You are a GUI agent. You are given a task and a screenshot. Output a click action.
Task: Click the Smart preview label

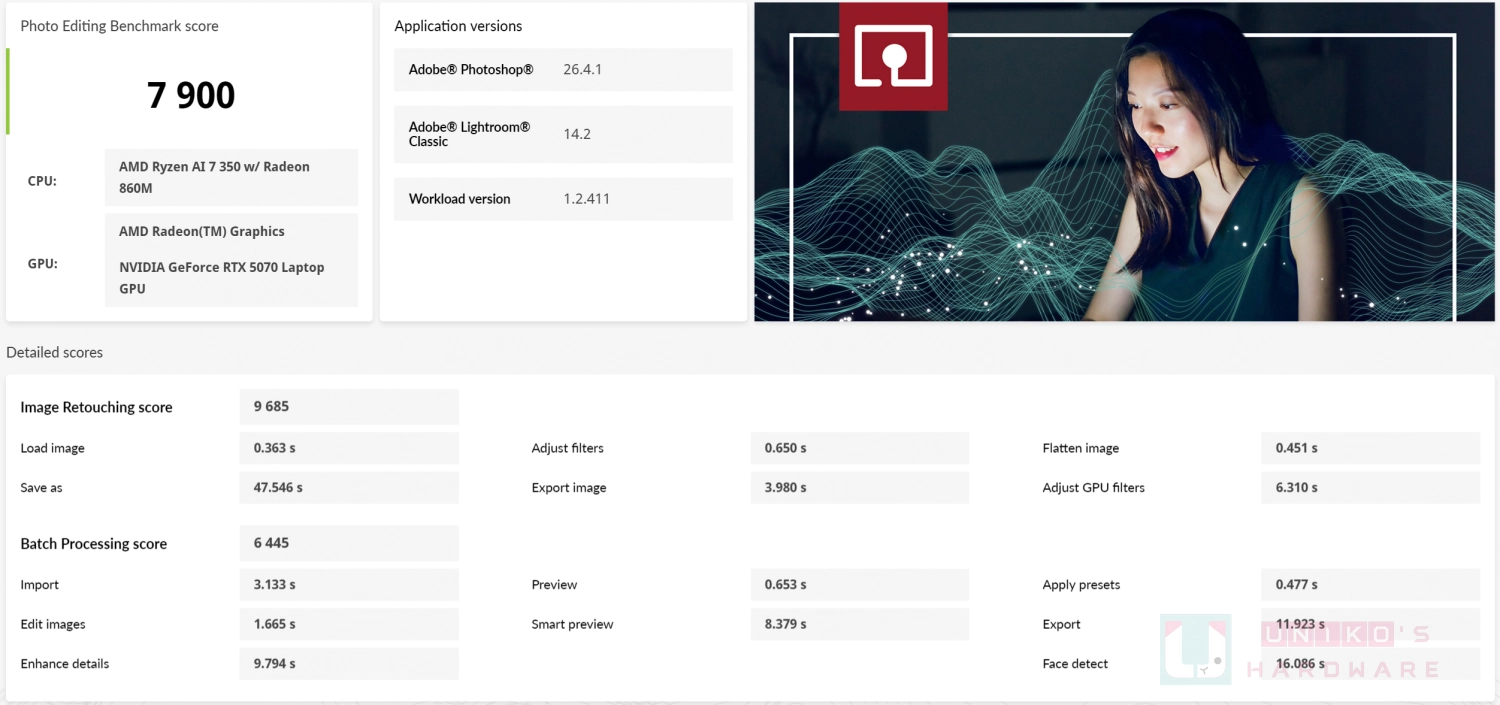[572, 624]
